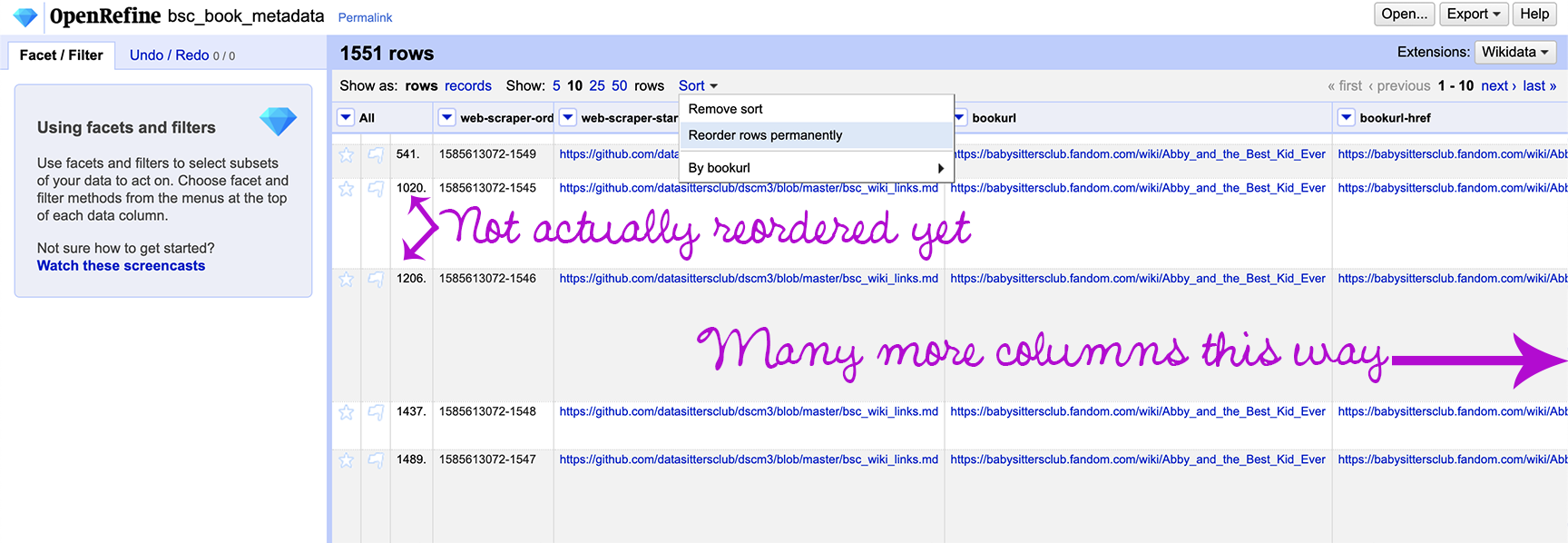Show 25 rows per page

[x=597, y=85]
